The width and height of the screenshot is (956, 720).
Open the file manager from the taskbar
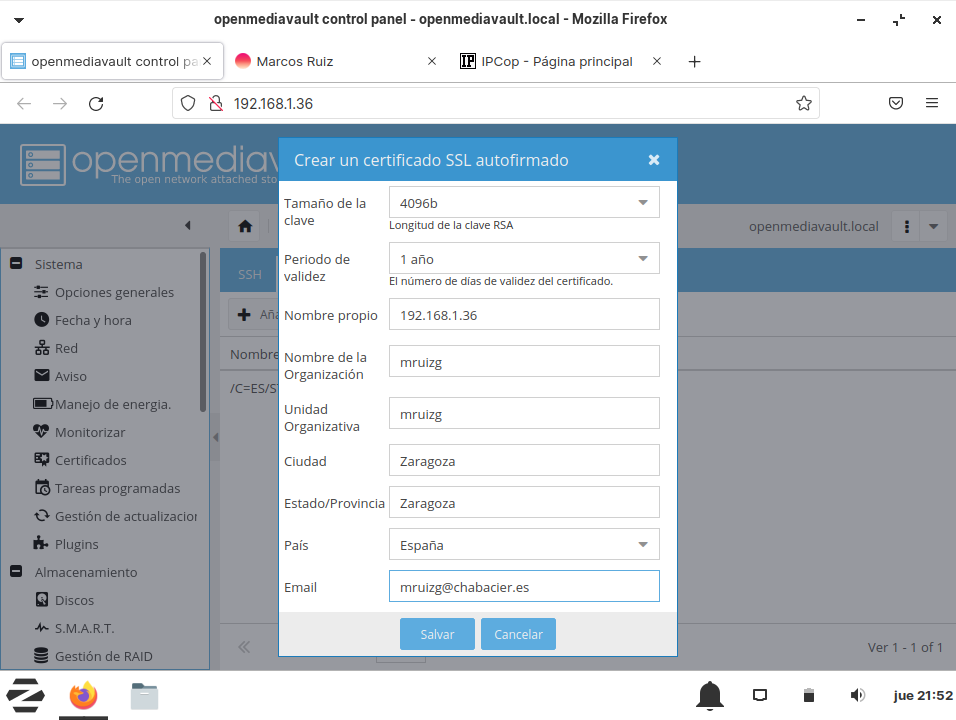[x=145, y=695]
